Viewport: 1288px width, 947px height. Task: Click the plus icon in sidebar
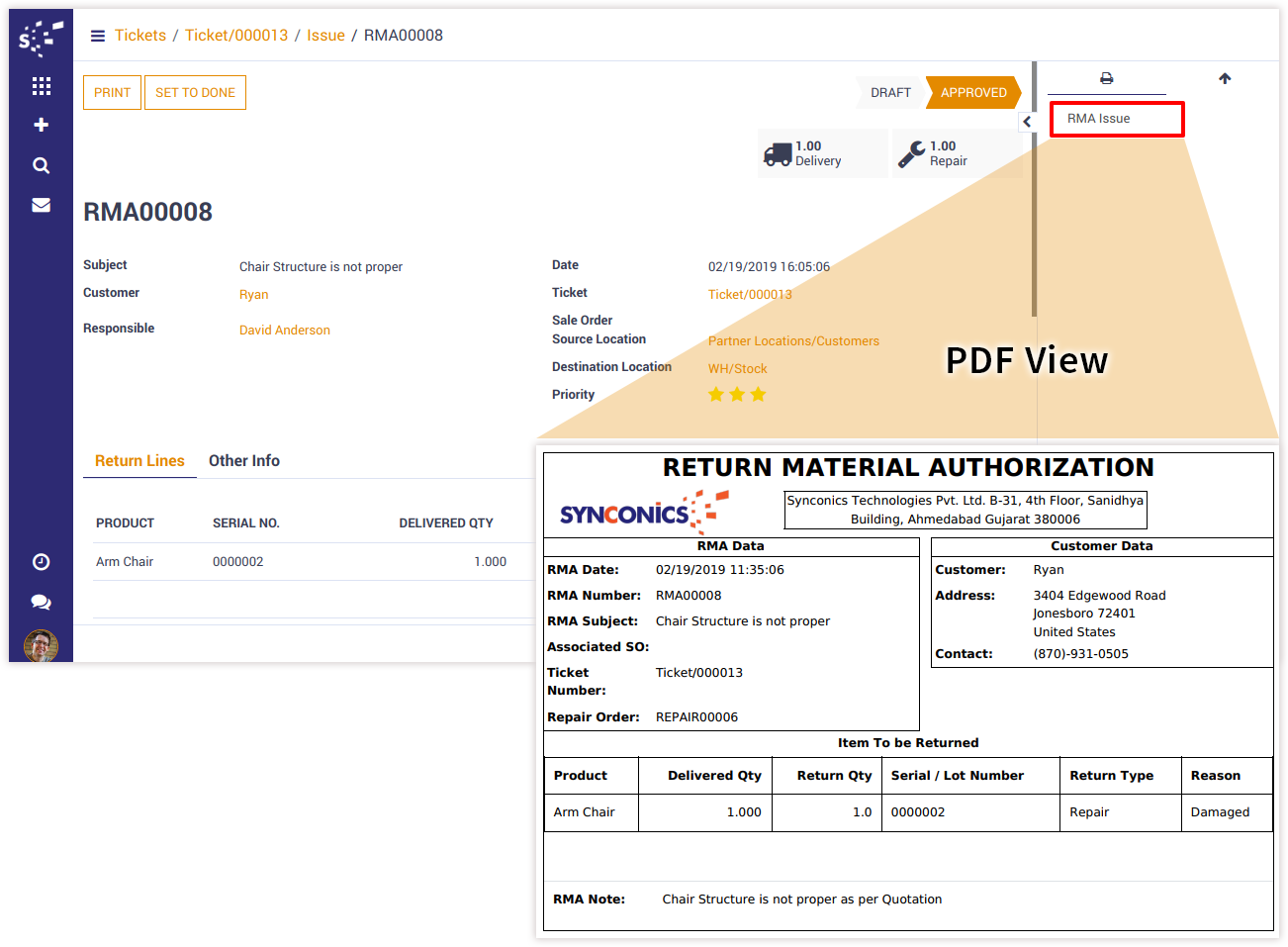click(x=41, y=125)
